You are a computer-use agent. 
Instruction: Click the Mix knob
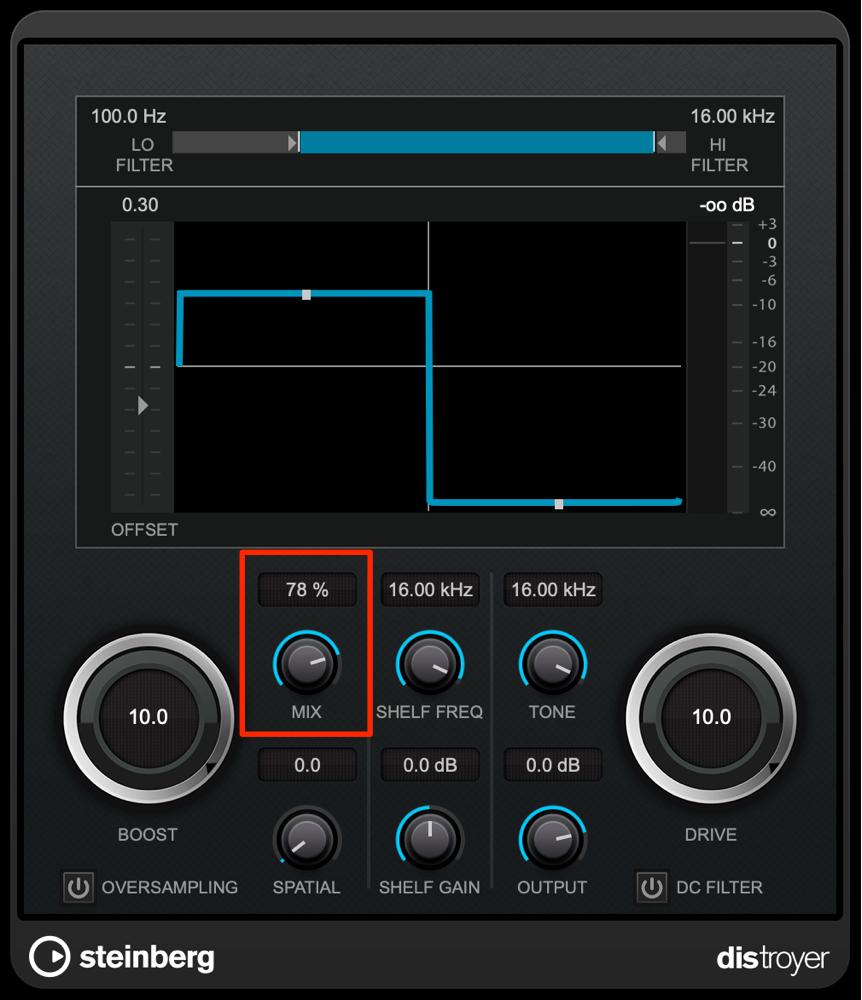point(307,663)
